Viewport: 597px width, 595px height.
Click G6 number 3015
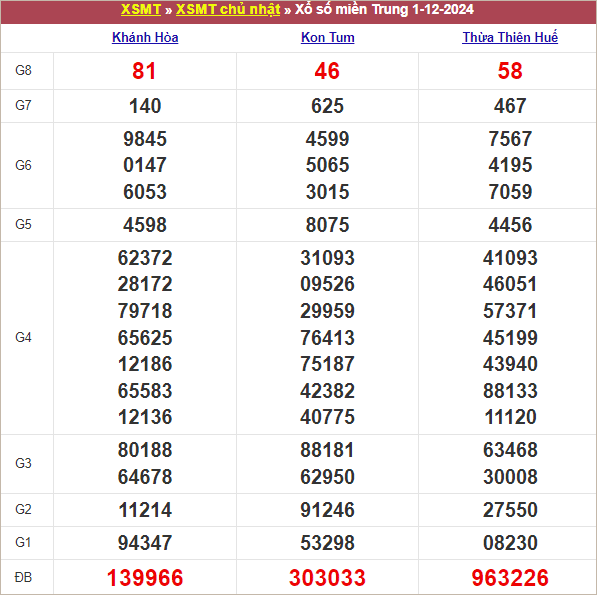tap(327, 192)
